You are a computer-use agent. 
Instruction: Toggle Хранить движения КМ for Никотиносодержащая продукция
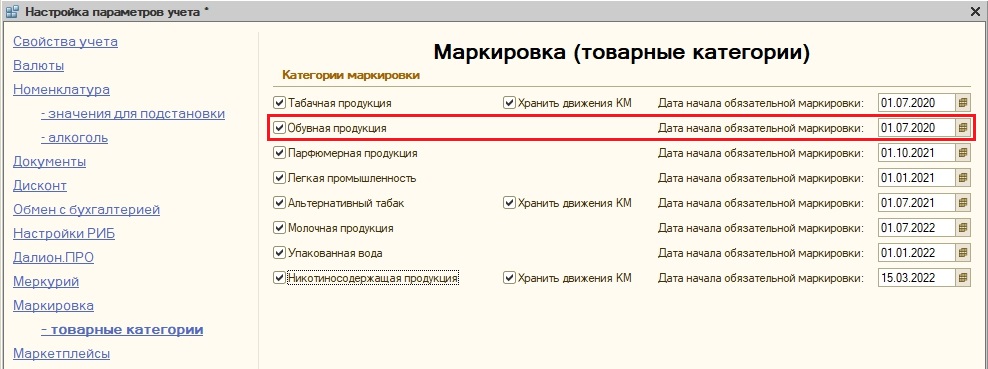coord(509,278)
